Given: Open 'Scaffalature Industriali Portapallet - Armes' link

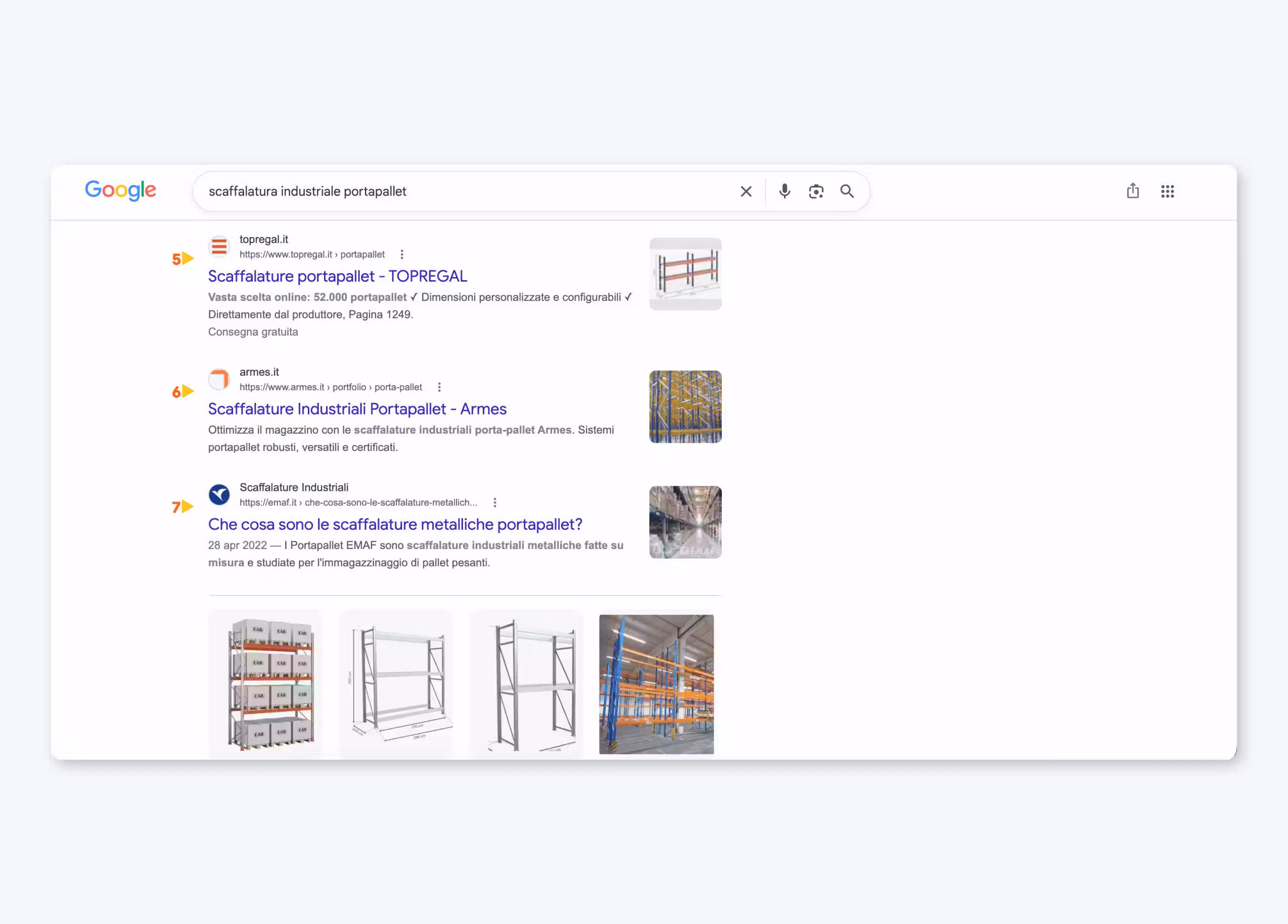Looking at the screenshot, I should coord(357,409).
